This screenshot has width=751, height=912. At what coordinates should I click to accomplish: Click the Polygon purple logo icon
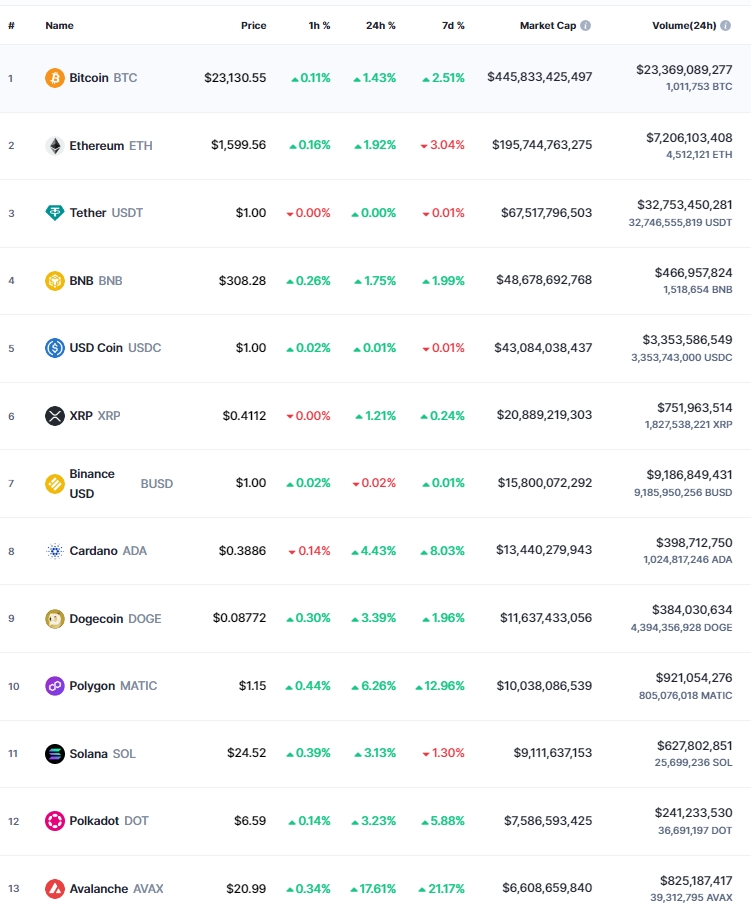pyautogui.click(x=55, y=686)
